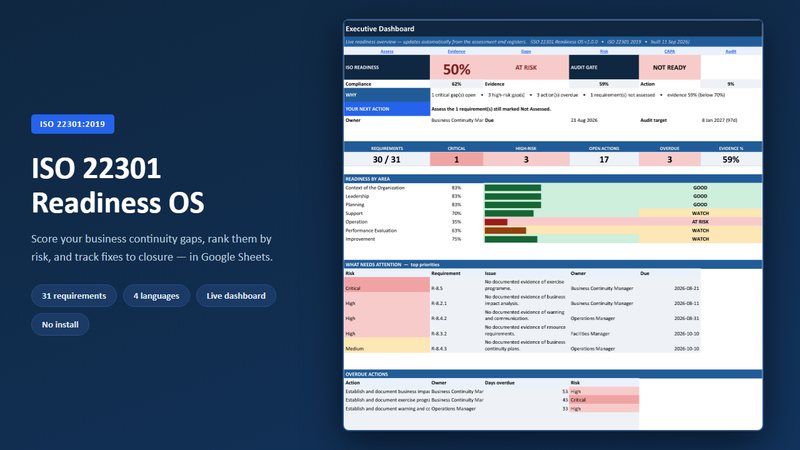The image size is (800, 450).
Task: Select the AT RISK readiness status cell
Action: click(526, 67)
